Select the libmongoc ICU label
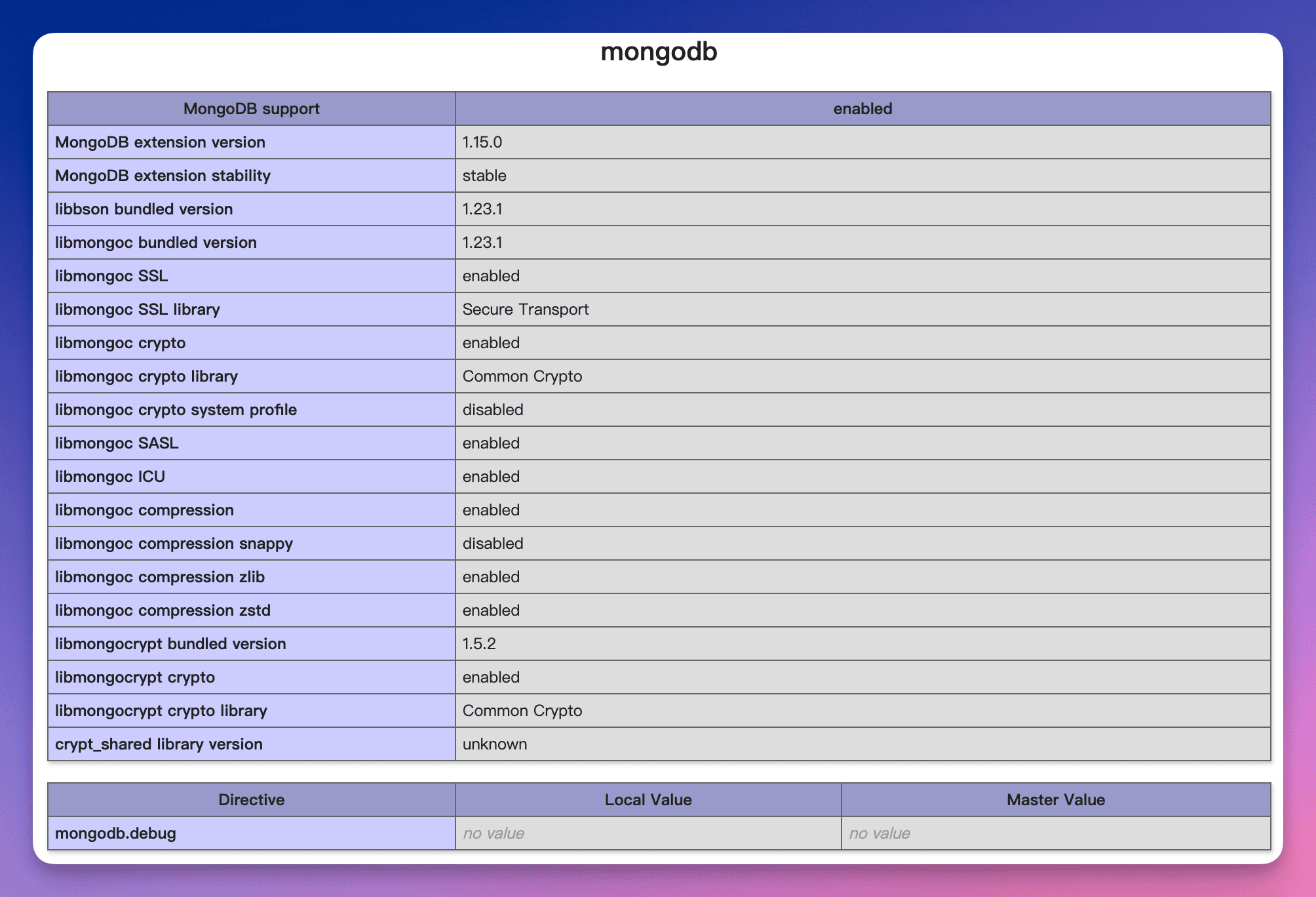 click(110, 477)
